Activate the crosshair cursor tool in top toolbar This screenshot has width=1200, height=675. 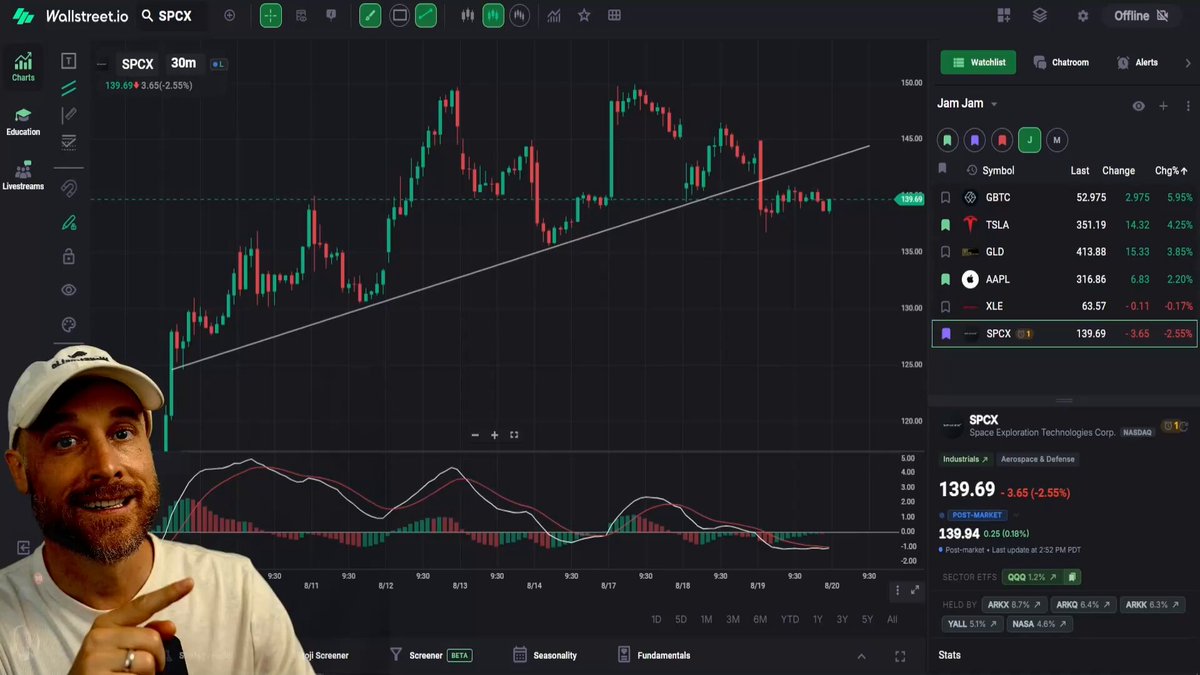(x=271, y=16)
